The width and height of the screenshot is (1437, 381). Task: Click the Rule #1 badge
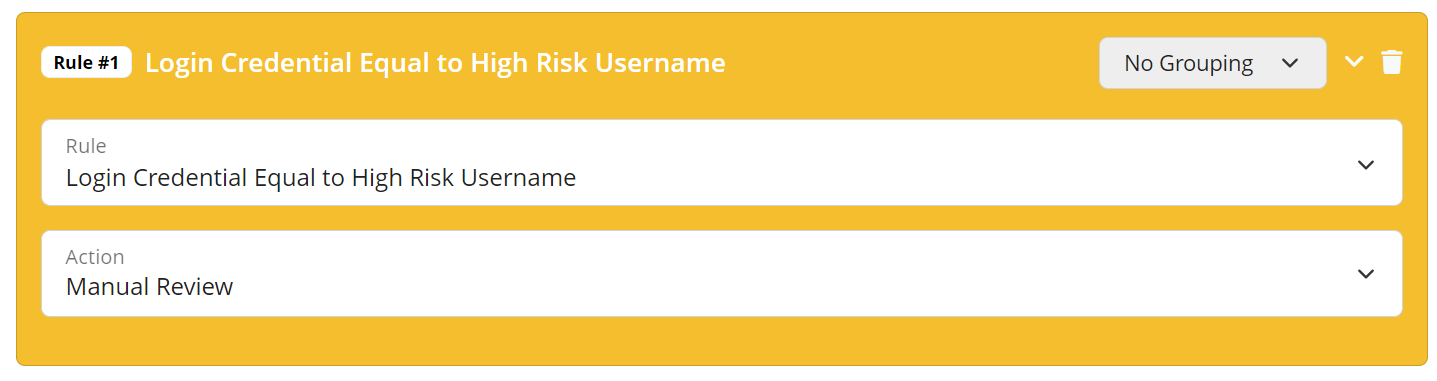coord(86,63)
